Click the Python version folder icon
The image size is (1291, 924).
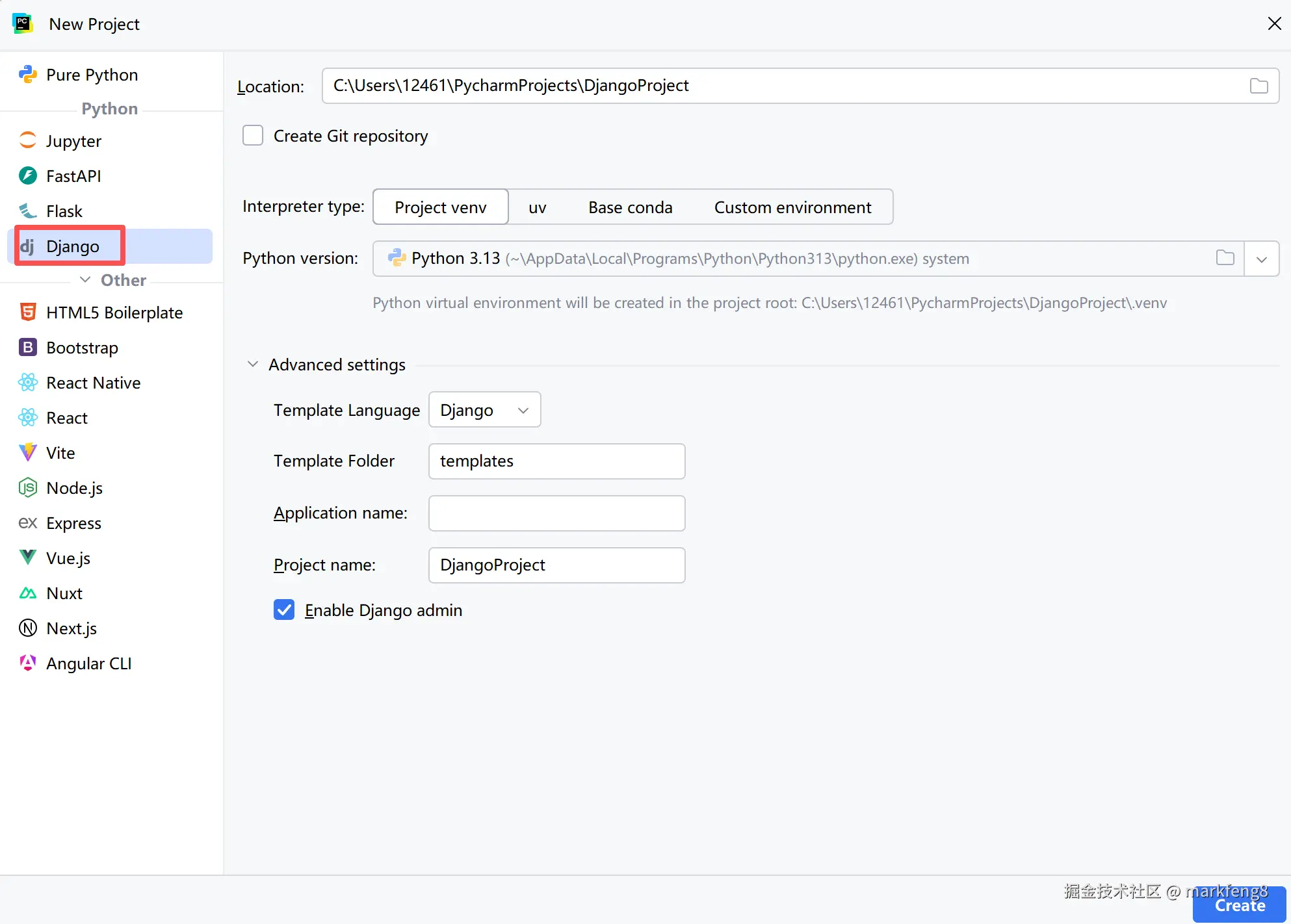coord(1225,258)
